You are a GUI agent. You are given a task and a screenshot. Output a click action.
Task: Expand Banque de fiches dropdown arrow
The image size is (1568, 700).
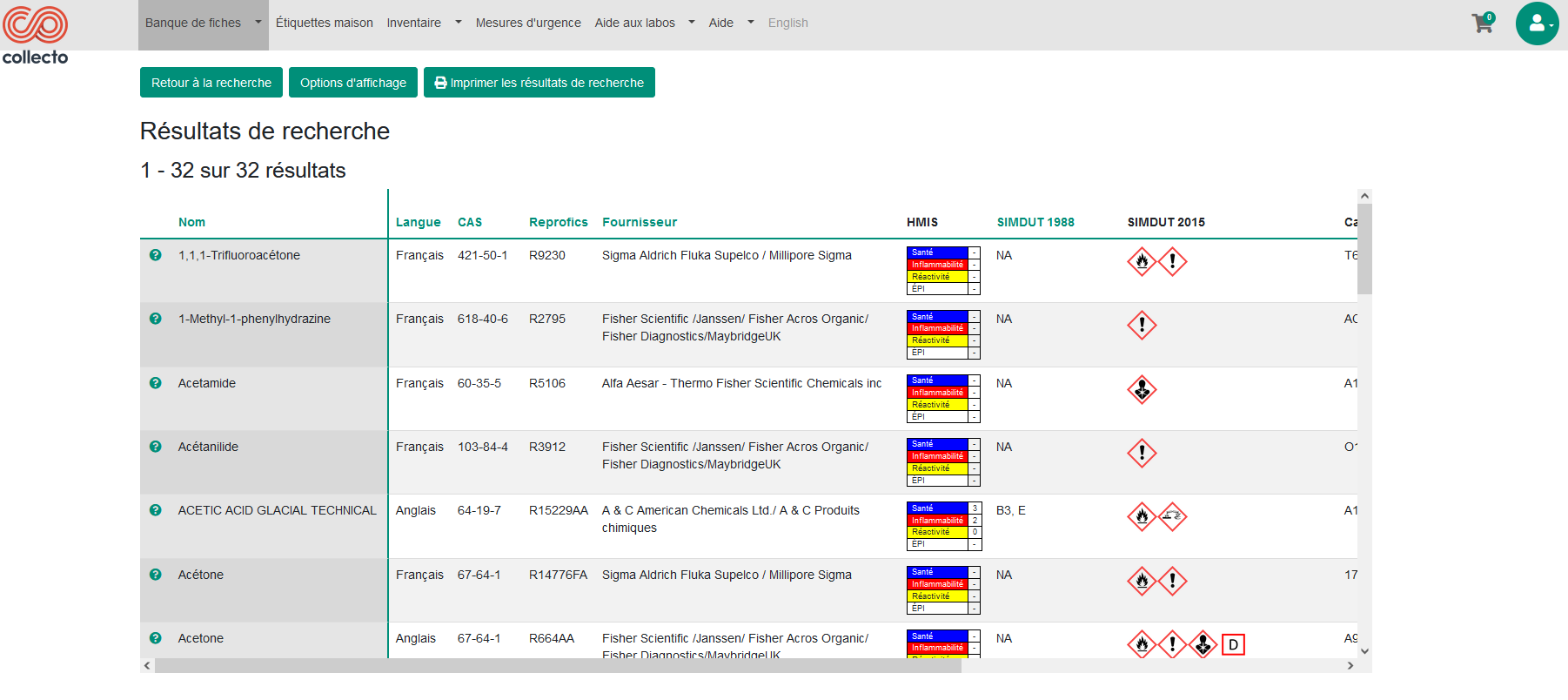pyautogui.click(x=258, y=22)
